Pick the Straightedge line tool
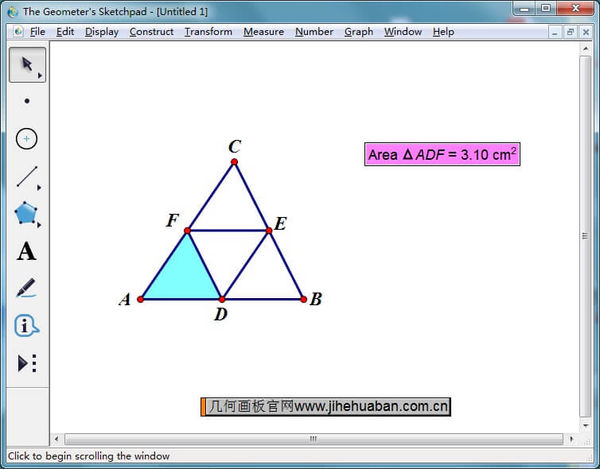 tap(27, 176)
